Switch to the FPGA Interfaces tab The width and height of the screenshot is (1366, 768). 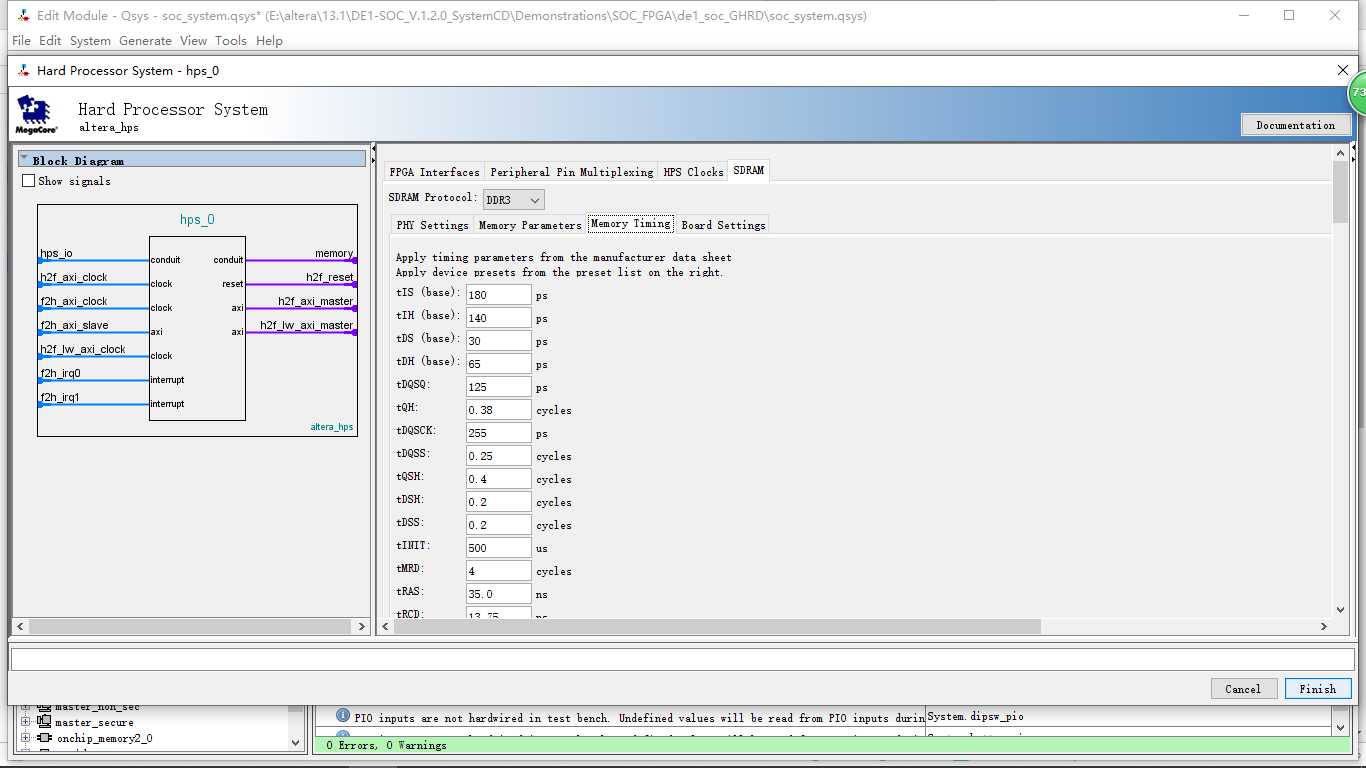434,172
